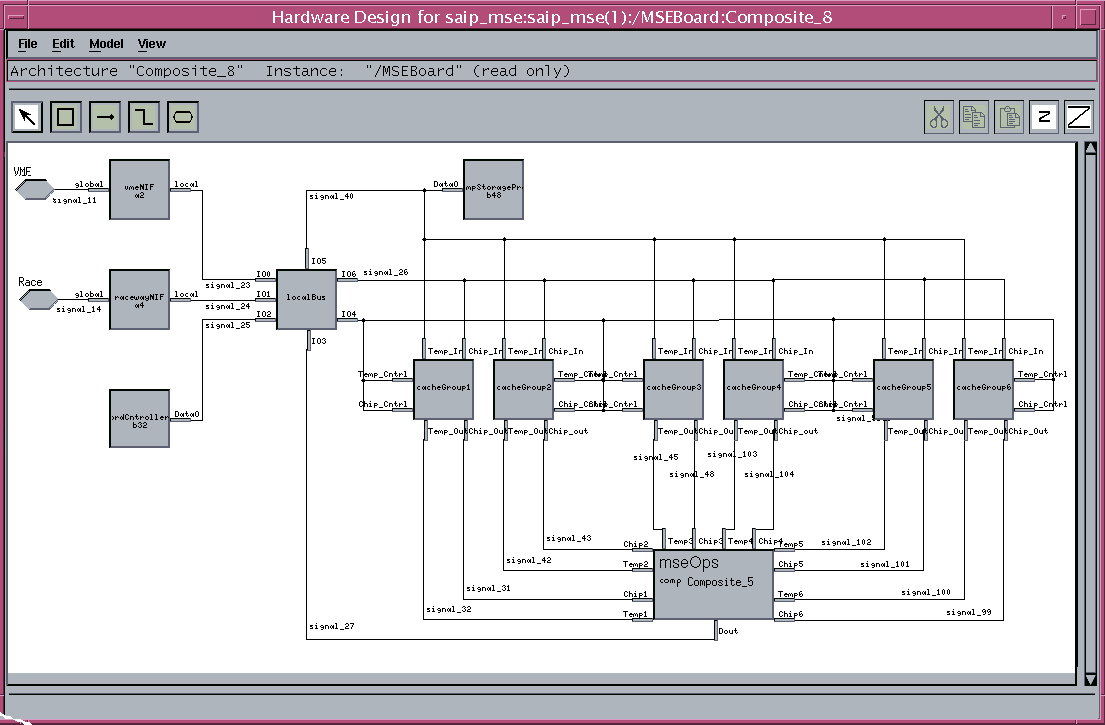Viewport: 1105px width, 725px height.
Task: Expand the Model menu
Action: 106,44
